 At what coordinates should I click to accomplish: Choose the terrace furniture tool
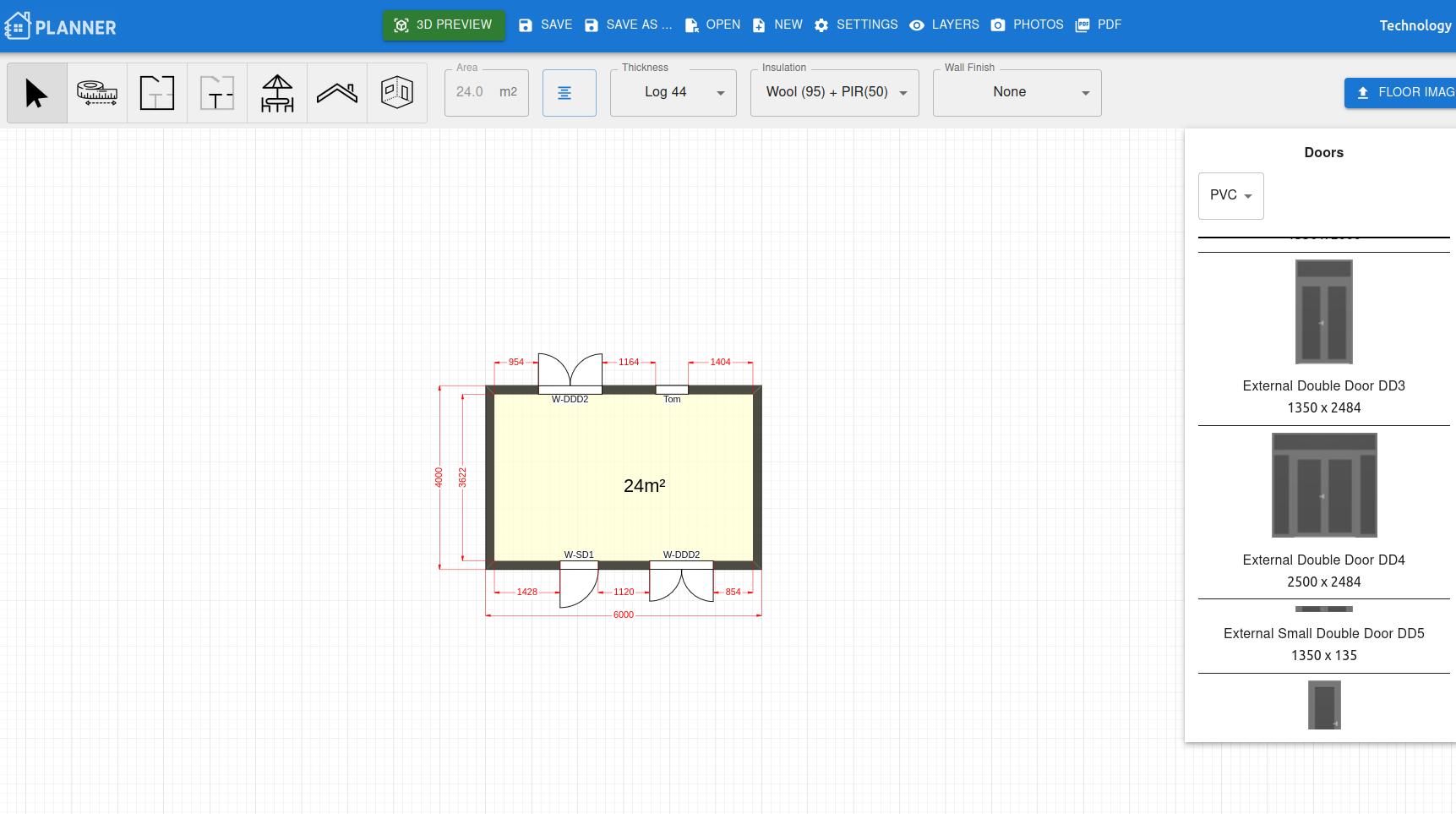(x=276, y=92)
